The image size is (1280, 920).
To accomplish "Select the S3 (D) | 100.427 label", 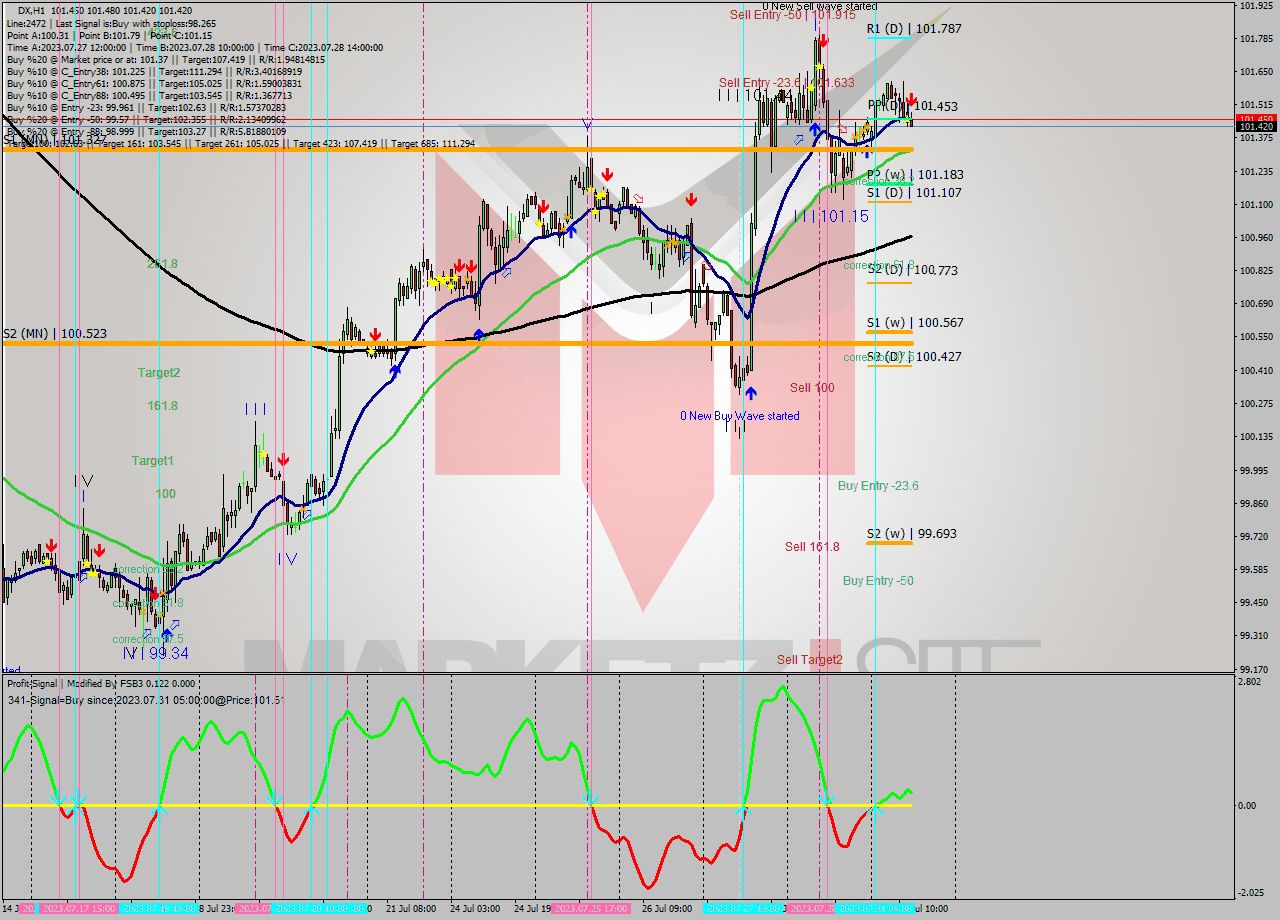I will coord(914,357).
